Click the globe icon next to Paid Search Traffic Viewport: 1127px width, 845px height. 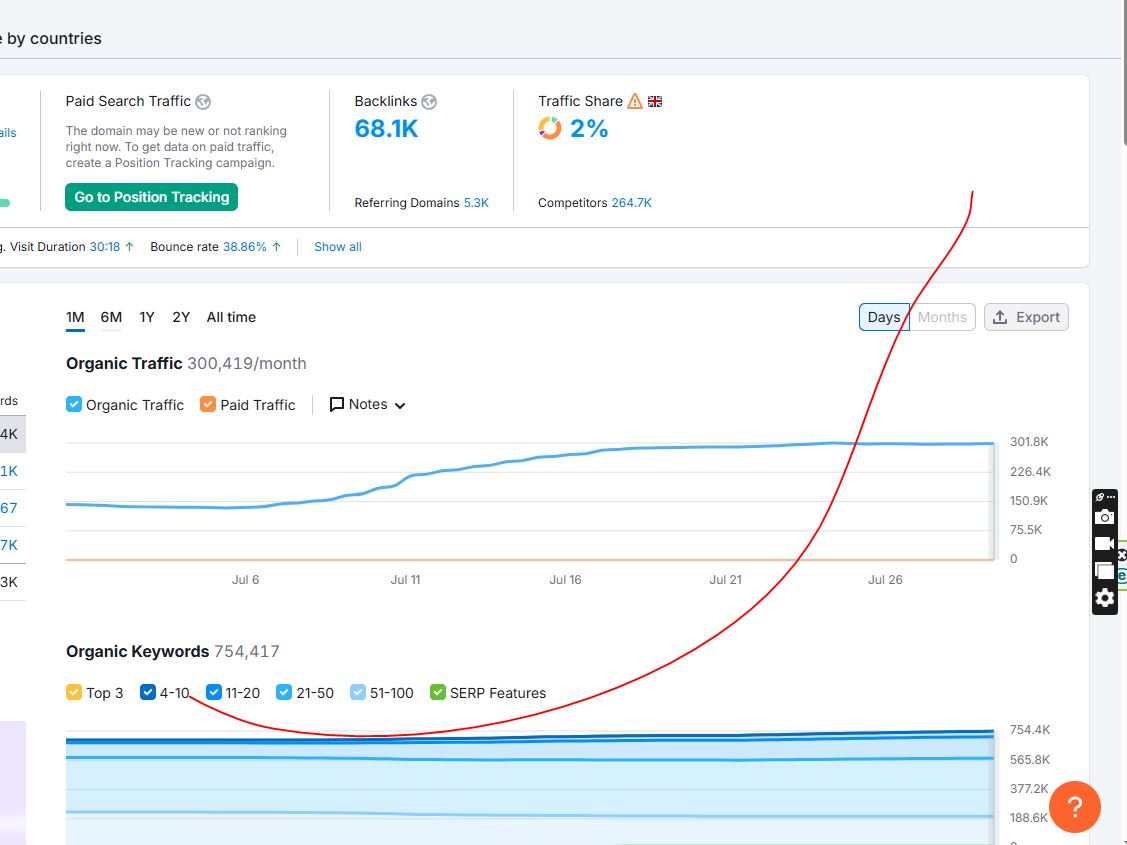click(203, 102)
